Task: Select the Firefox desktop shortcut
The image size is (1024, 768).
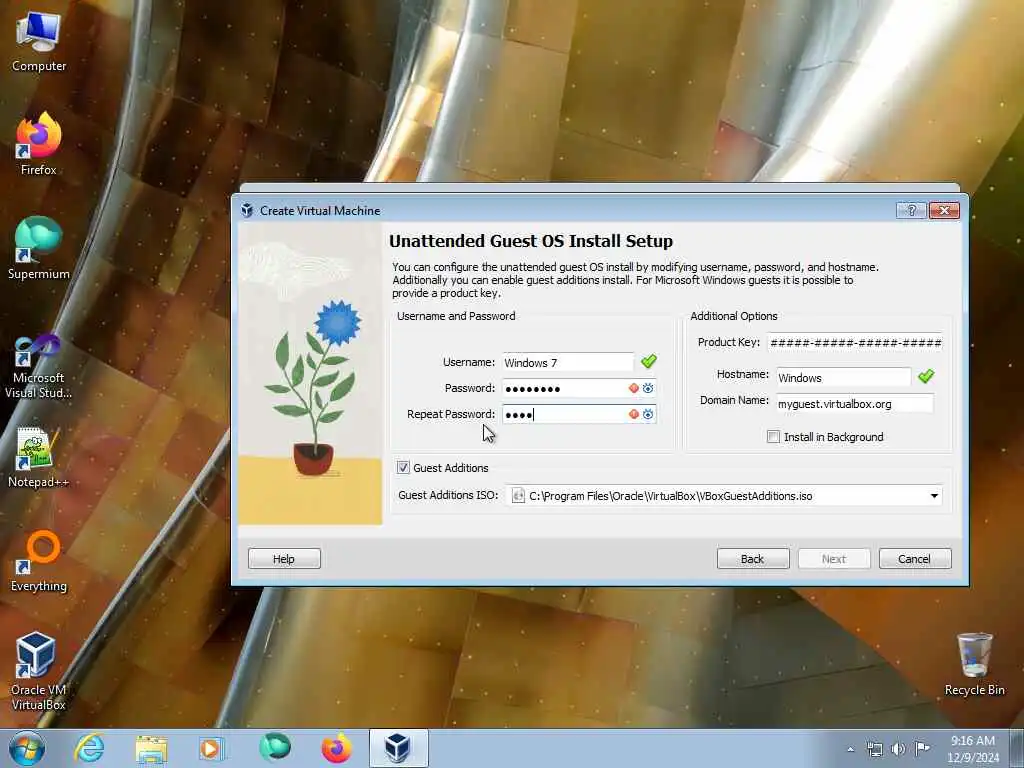Action: 39,145
